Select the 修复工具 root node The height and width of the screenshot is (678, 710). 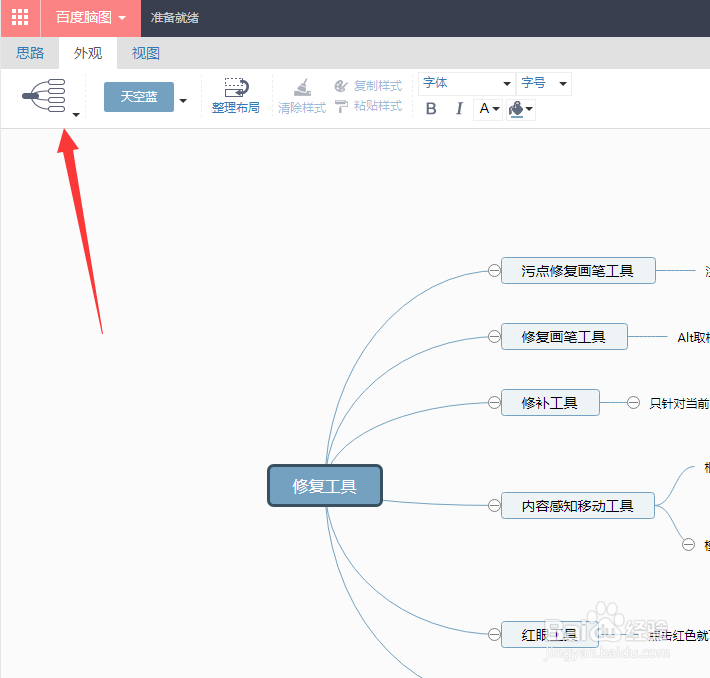(325, 486)
